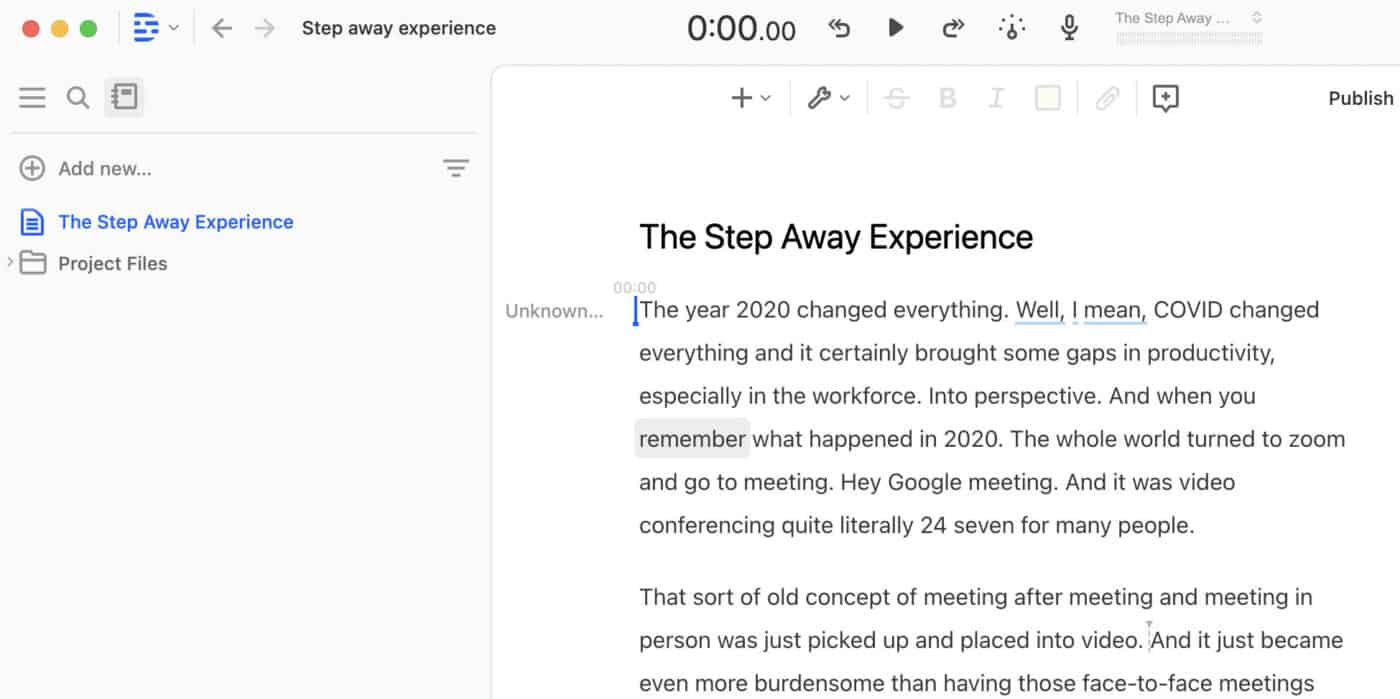Open the plus insert dropdown
Viewport: 1400px width, 699px height.
pos(750,98)
